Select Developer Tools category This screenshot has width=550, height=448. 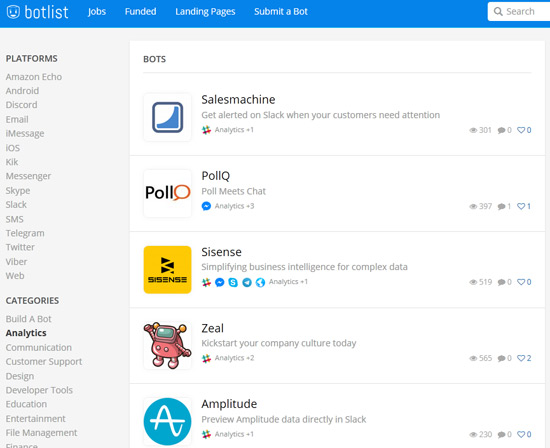tap(39, 390)
